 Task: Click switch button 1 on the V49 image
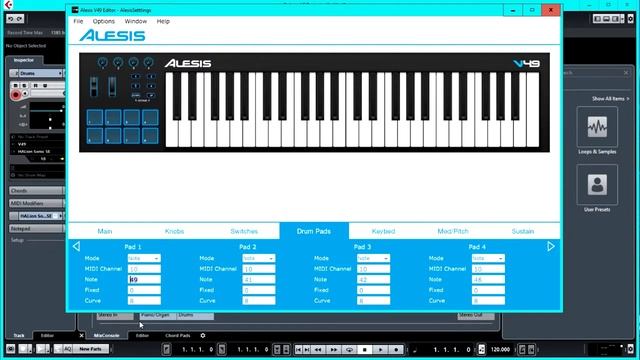click(136, 76)
